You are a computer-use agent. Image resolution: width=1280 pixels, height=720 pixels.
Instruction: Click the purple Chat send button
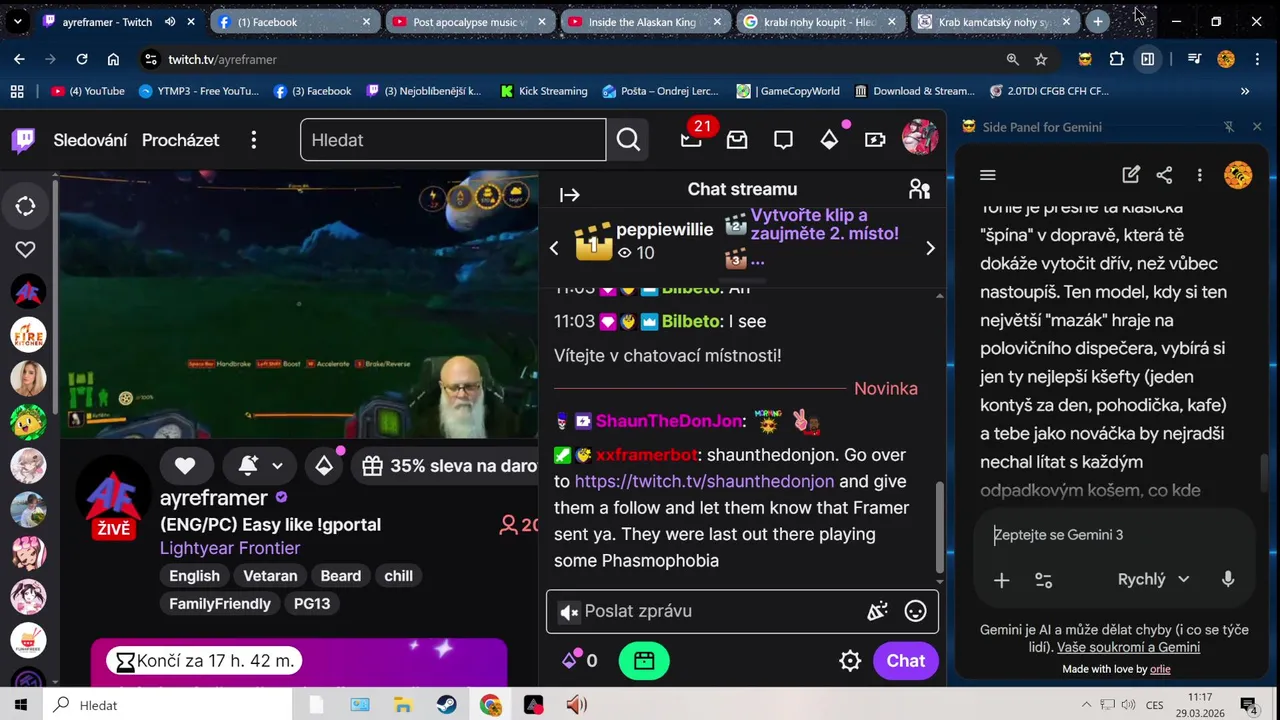click(x=905, y=661)
